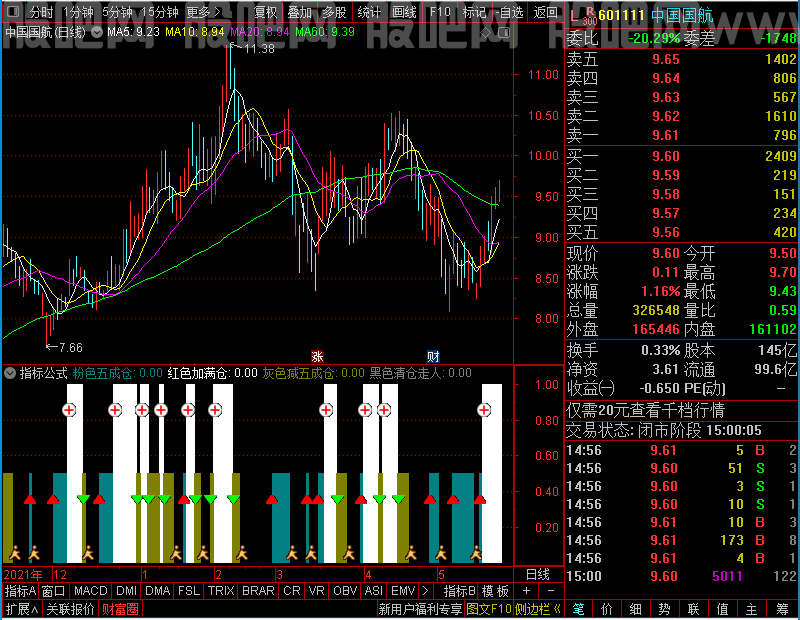Select the MACD indicator tab
The height and width of the screenshot is (620, 800).
pos(91,591)
